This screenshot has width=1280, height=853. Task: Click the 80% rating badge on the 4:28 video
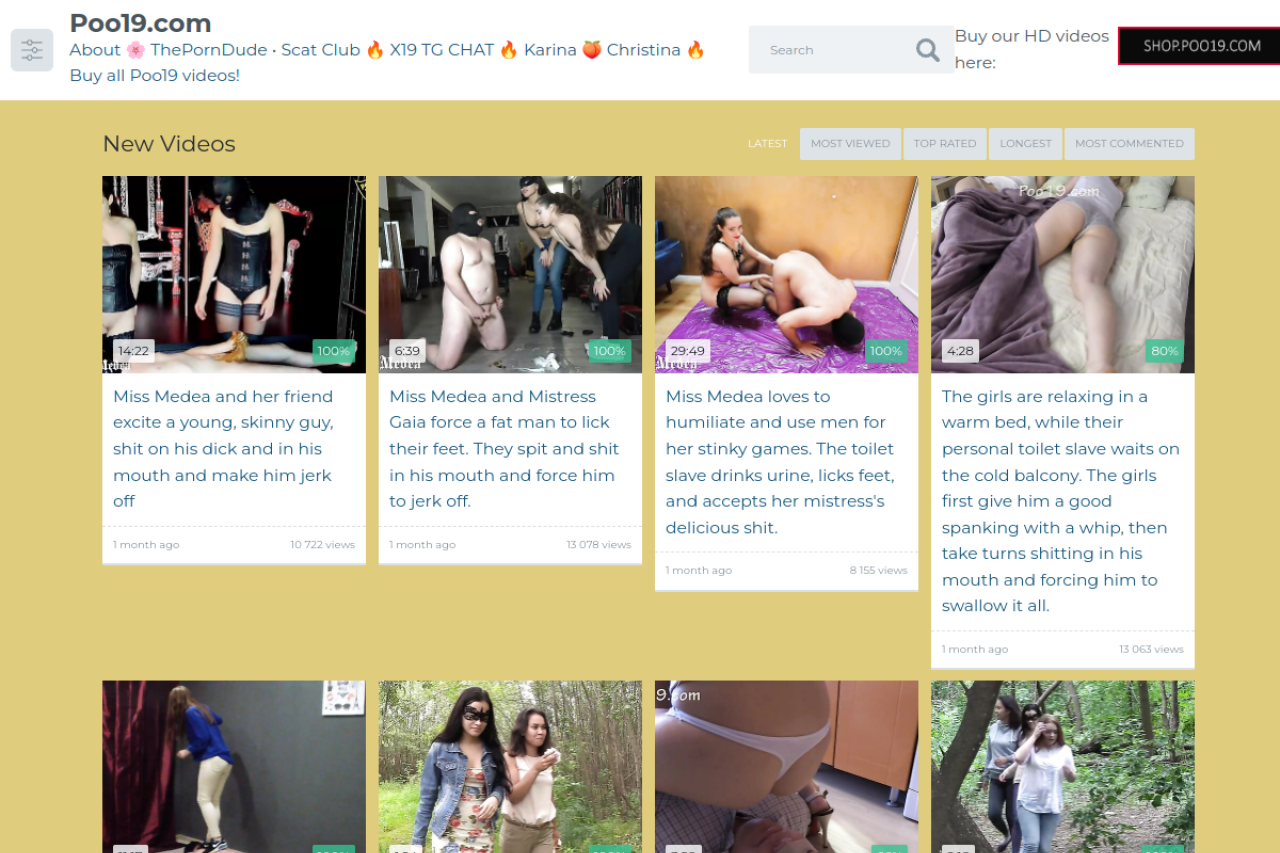pyautogui.click(x=1164, y=351)
